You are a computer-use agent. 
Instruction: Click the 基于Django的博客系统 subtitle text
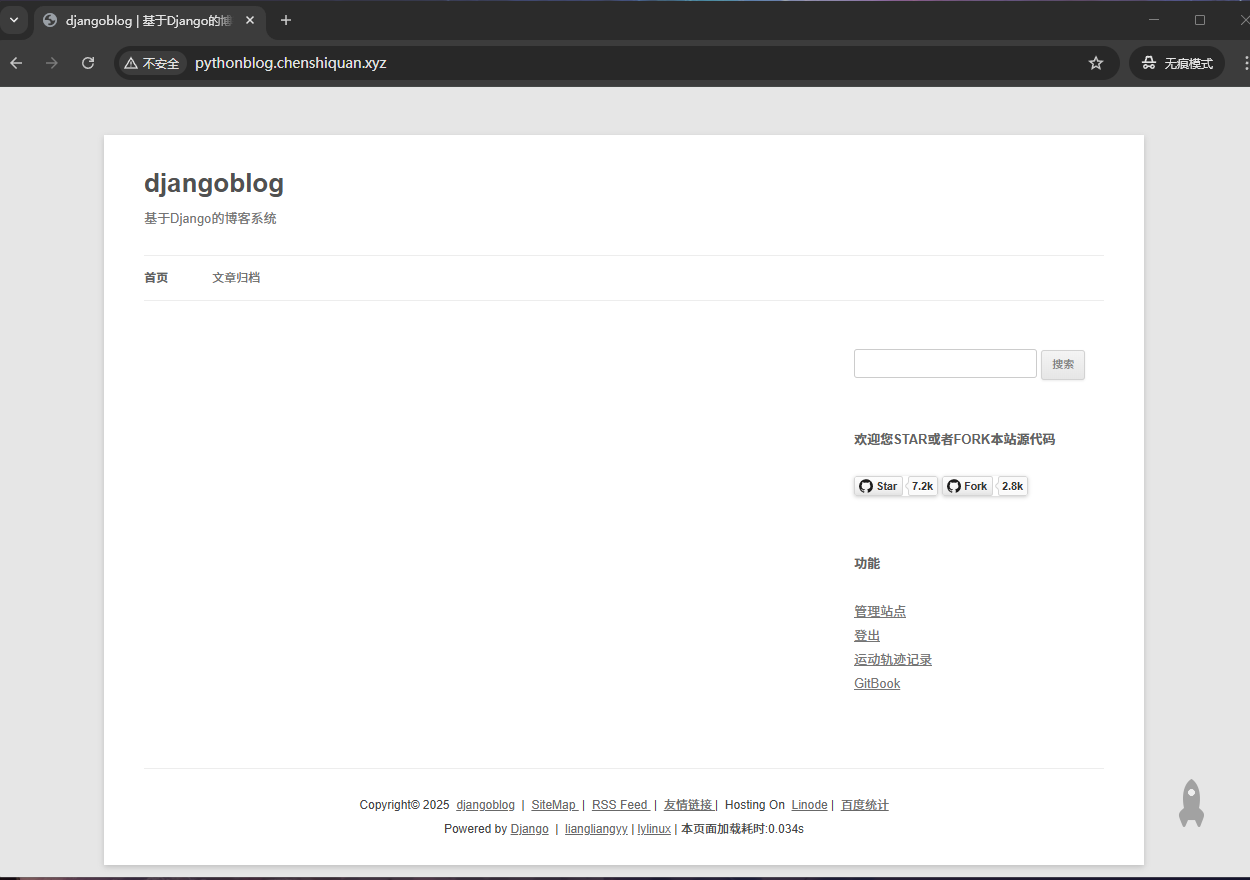point(210,218)
